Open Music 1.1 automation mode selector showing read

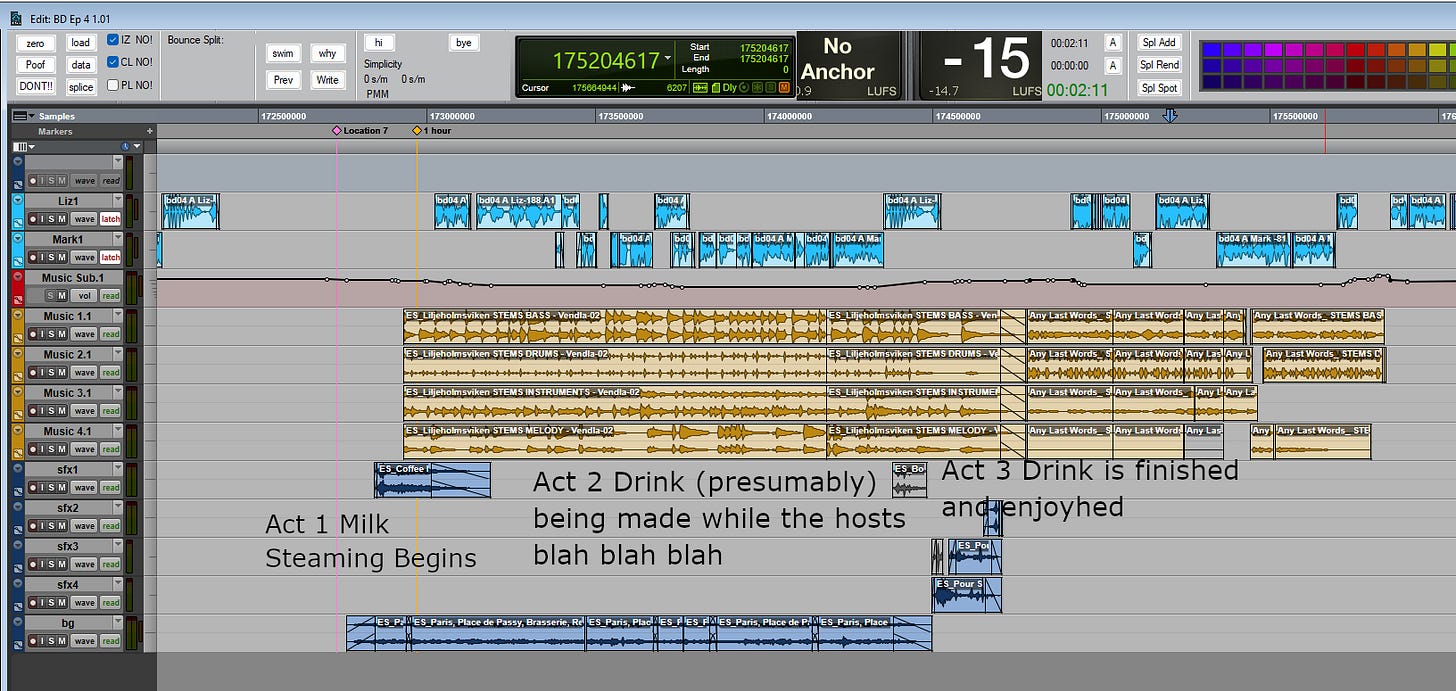tap(110, 334)
